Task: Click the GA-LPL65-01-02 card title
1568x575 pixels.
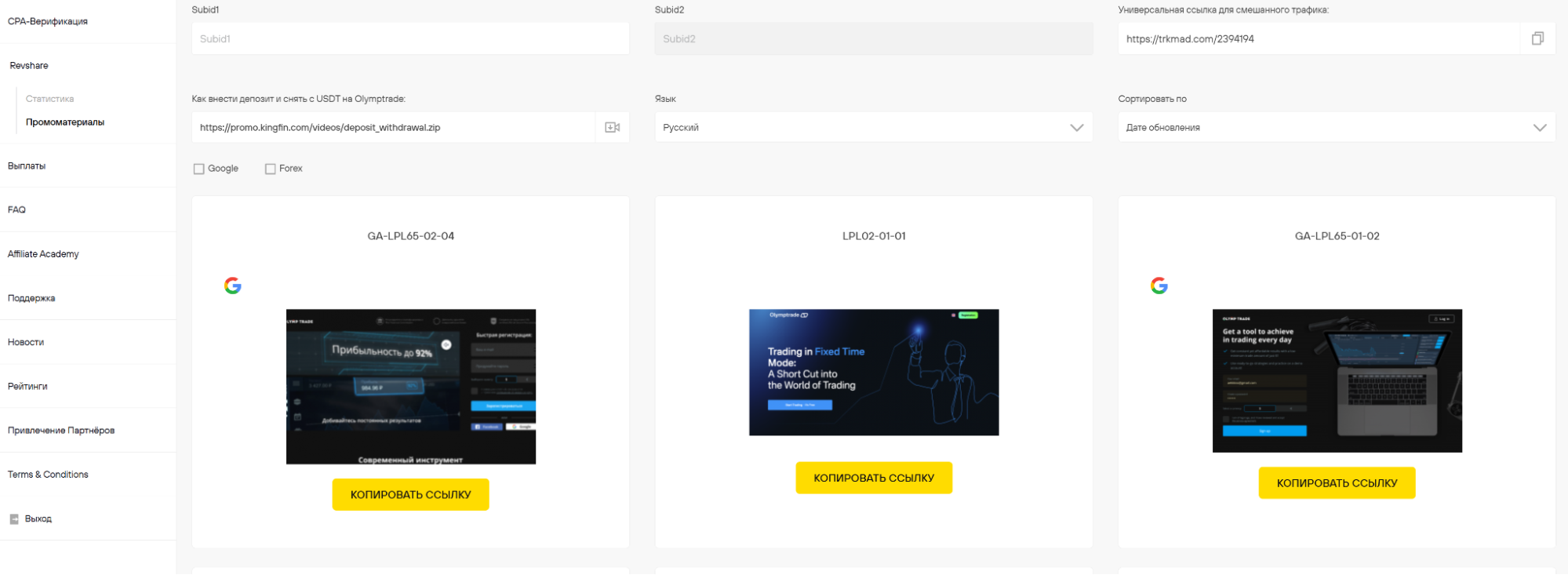Action: click(x=1337, y=236)
